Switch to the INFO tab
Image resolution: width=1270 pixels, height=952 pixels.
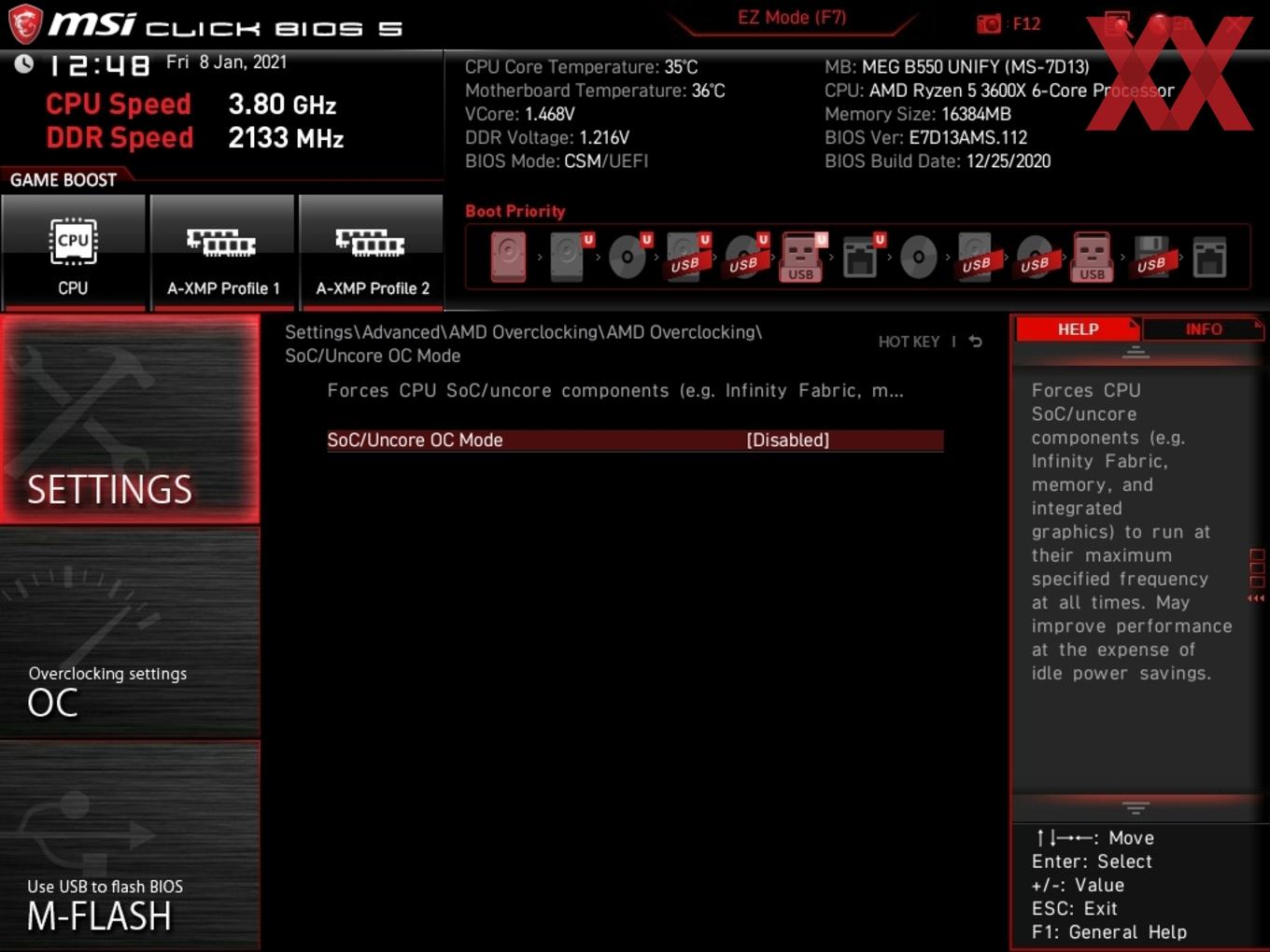(1203, 329)
